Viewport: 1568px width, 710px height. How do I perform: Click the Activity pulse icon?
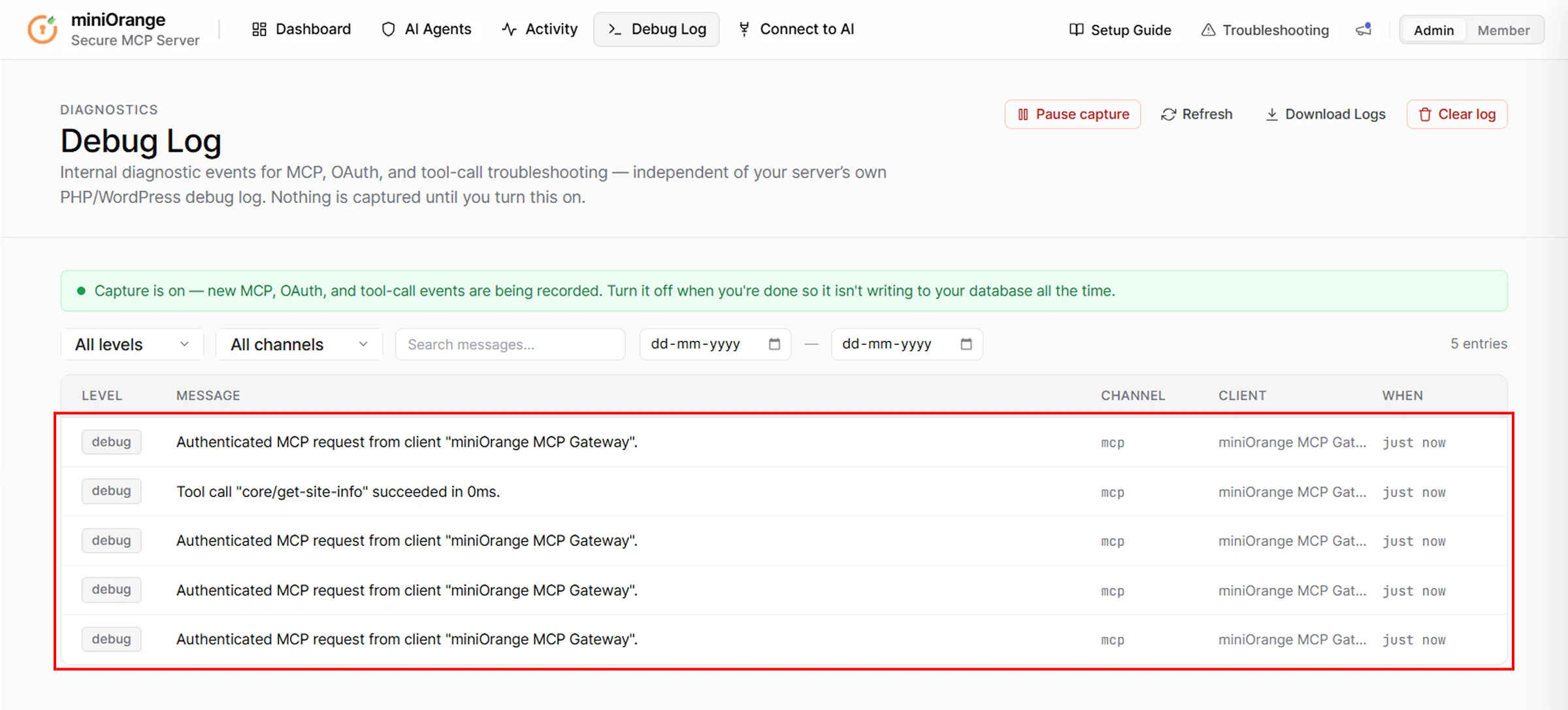pyautogui.click(x=509, y=29)
